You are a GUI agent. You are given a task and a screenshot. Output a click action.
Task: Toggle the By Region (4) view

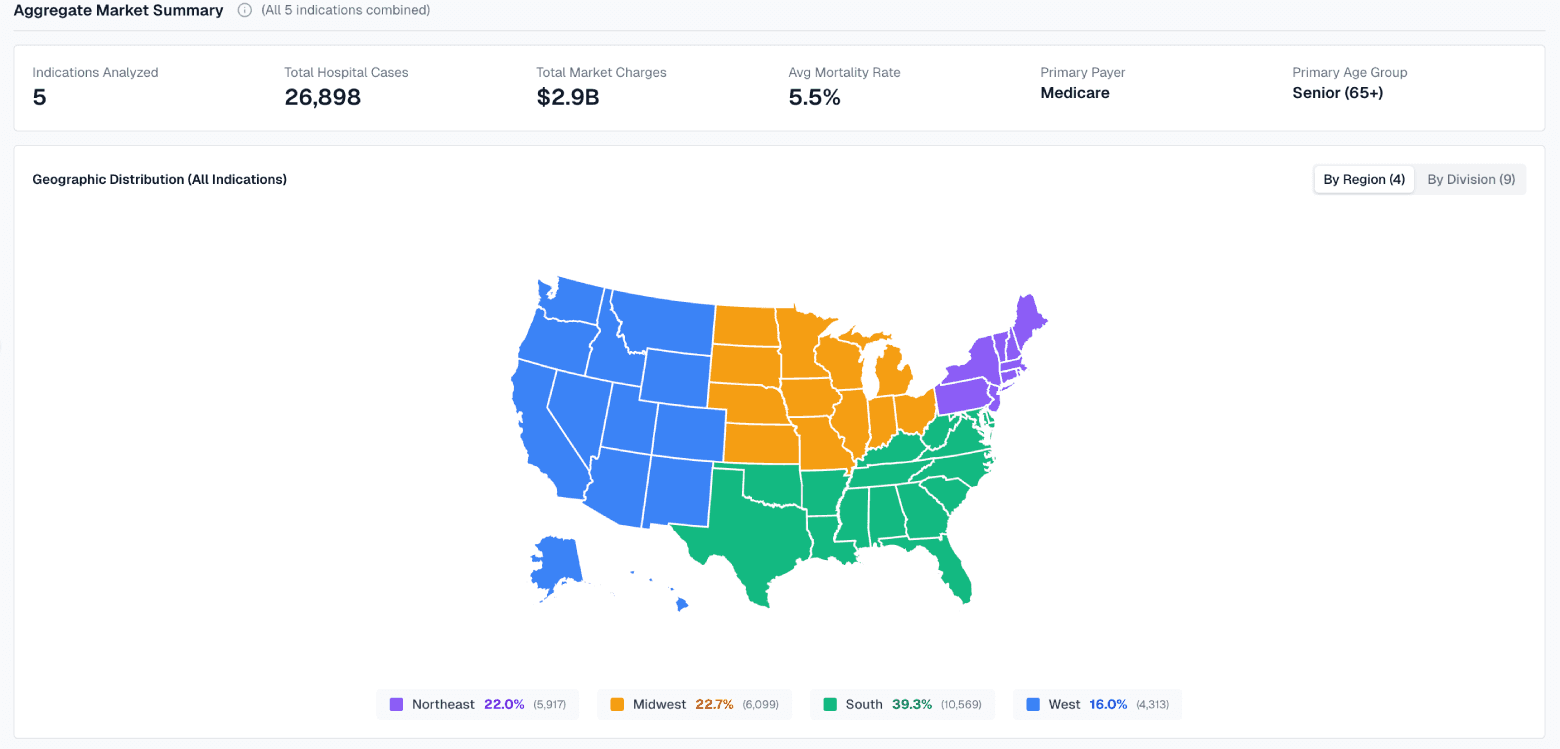click(1363, 179)
